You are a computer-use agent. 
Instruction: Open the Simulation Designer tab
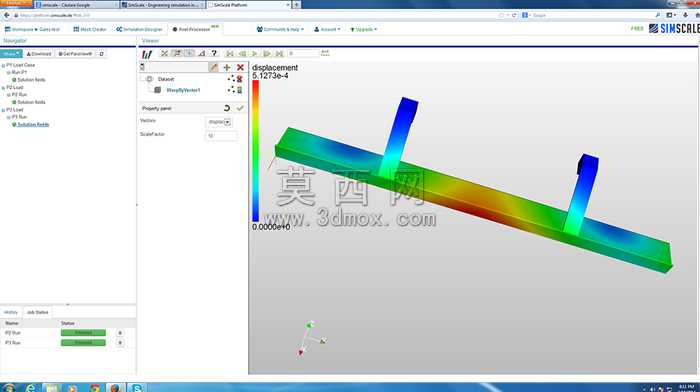(x=139, y=29)
